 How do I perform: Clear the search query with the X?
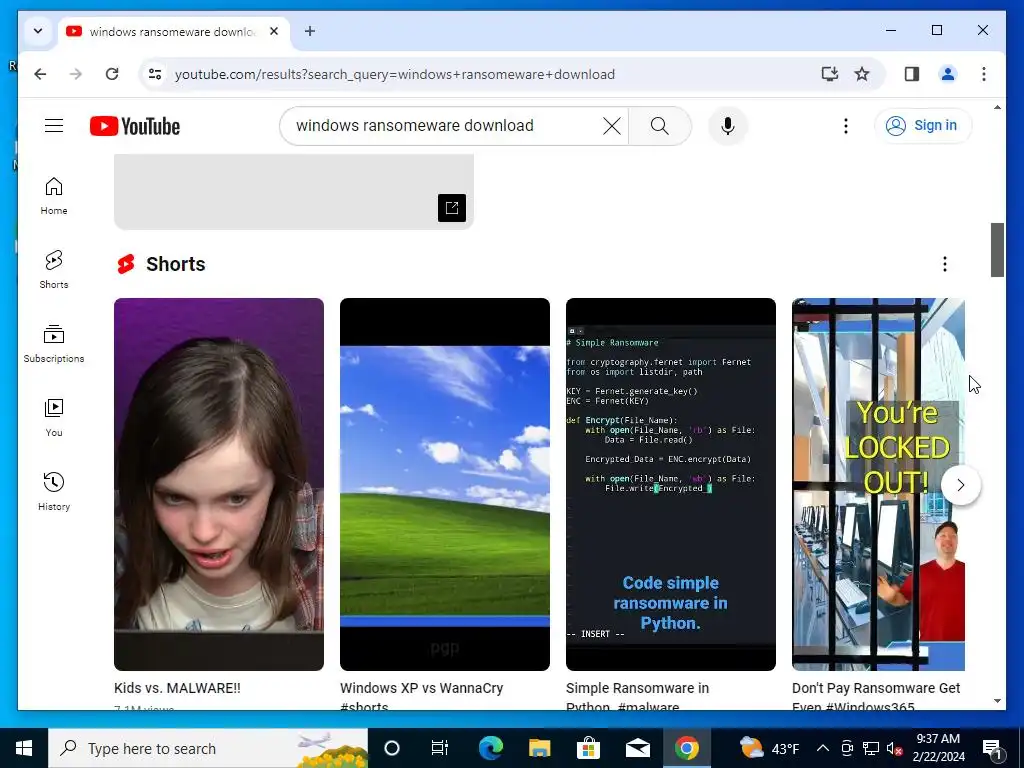click(611, 126)
